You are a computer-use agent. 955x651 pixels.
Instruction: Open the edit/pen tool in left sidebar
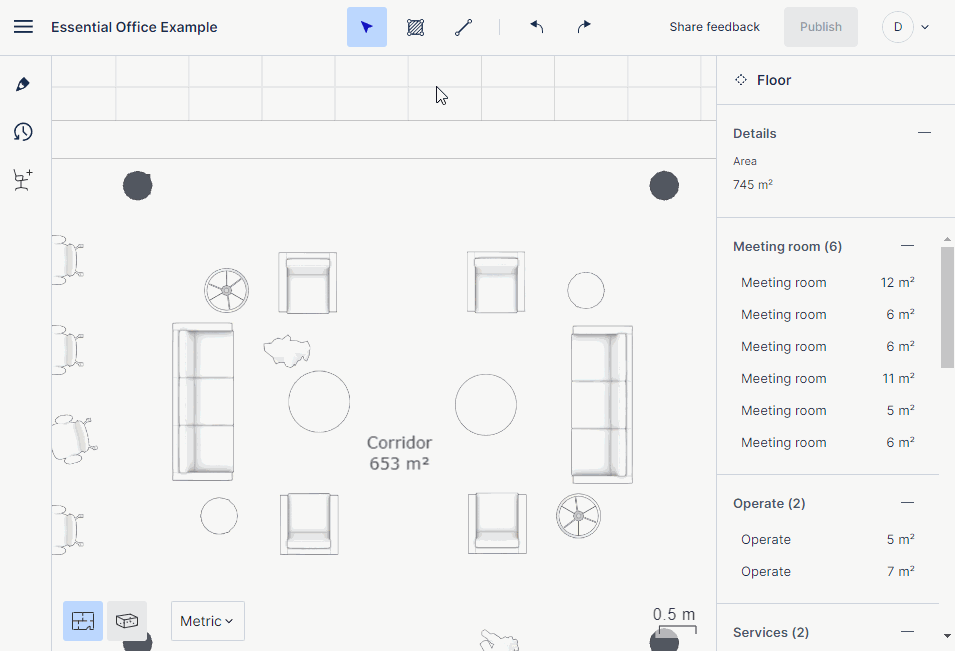22,84
